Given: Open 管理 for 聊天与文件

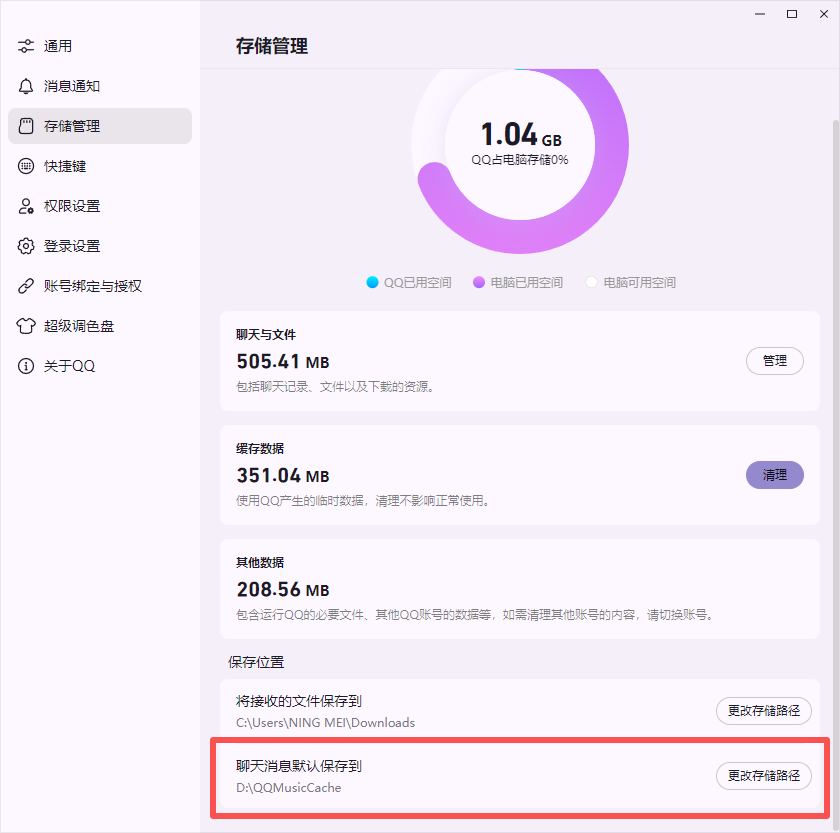Looking at the screenshot, I should click(x=775, y=361).
